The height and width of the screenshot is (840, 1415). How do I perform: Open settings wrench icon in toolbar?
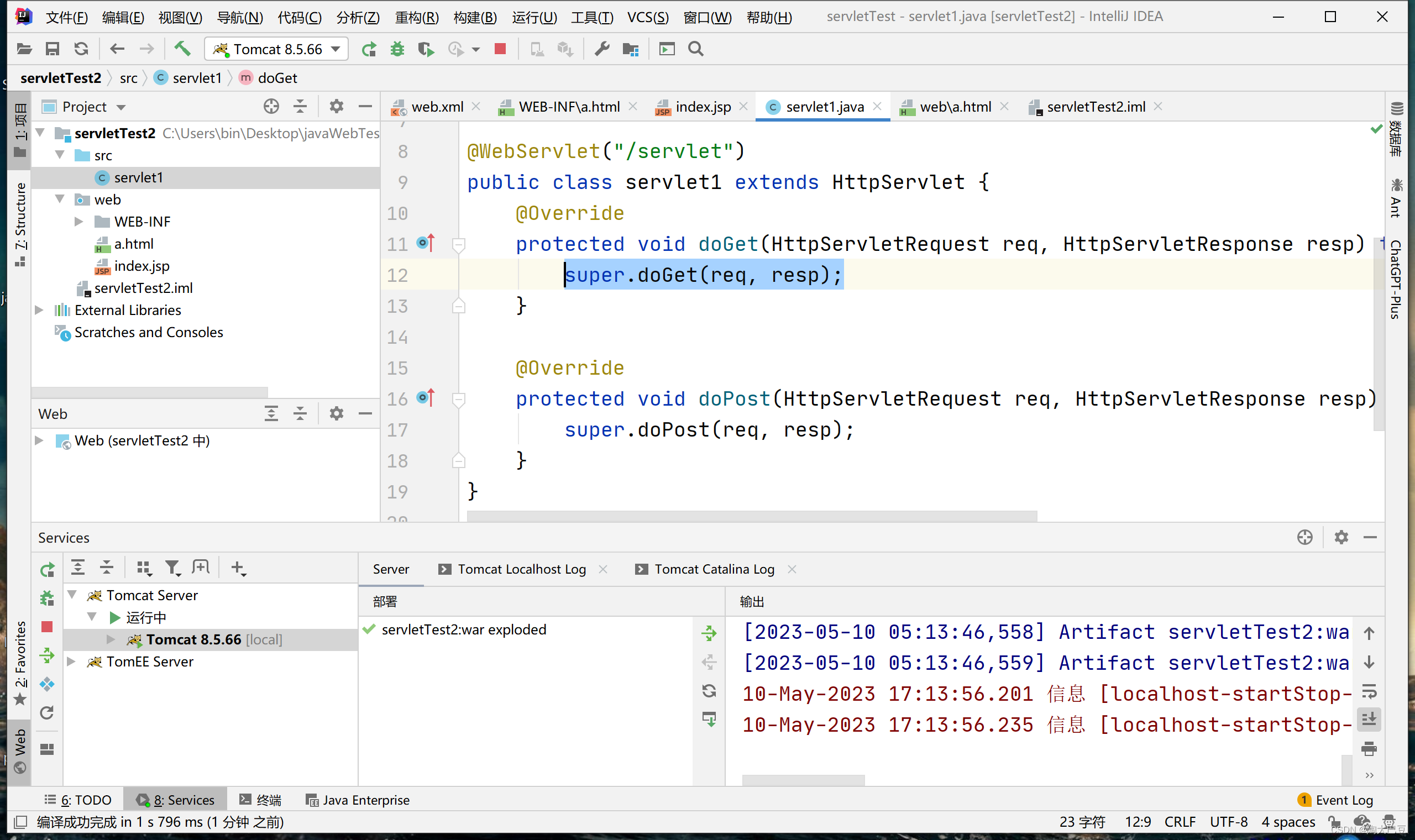[602, 49]
